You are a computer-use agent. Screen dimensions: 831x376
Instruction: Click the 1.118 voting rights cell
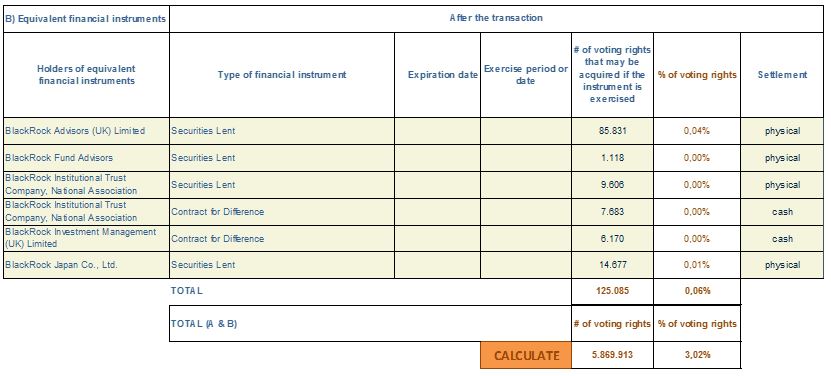click(x=613, y=158)
